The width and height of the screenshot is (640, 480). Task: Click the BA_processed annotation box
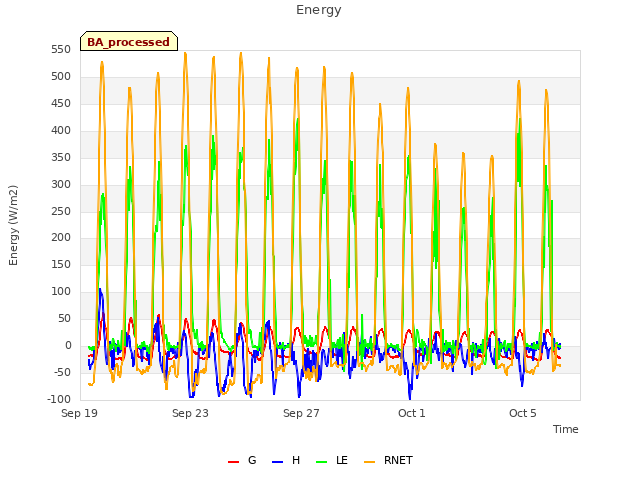pyautogui.click(x=129, y=41)
